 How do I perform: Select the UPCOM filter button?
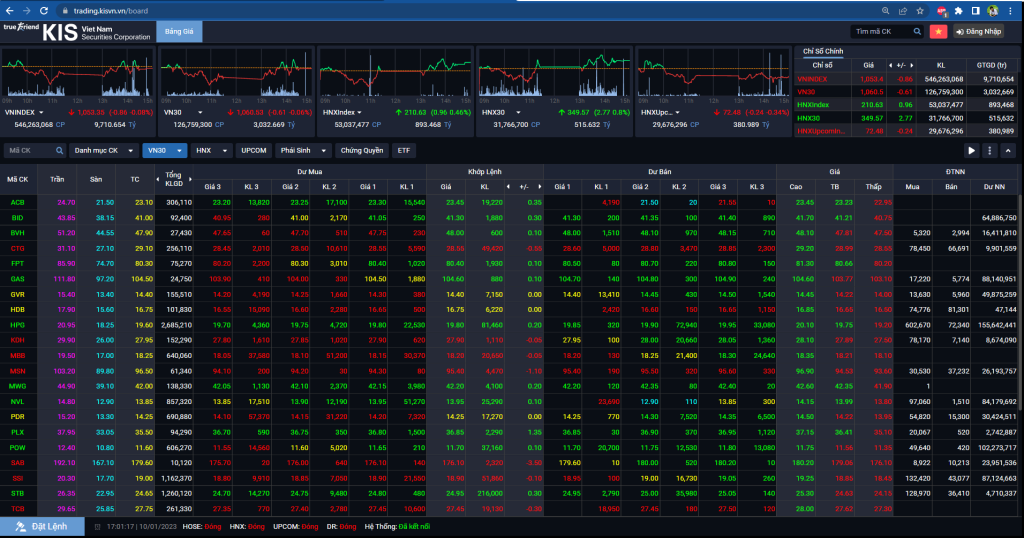[254, 150]
